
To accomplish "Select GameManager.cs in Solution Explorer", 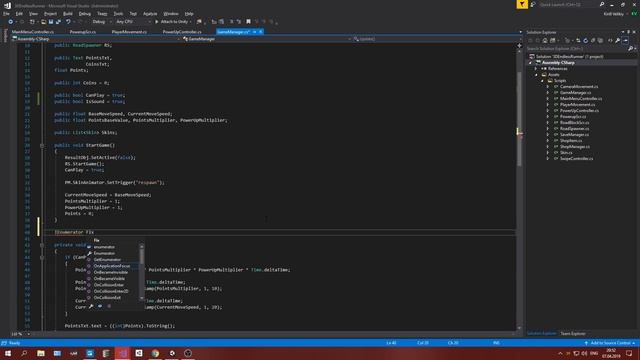I will point(575,93).
